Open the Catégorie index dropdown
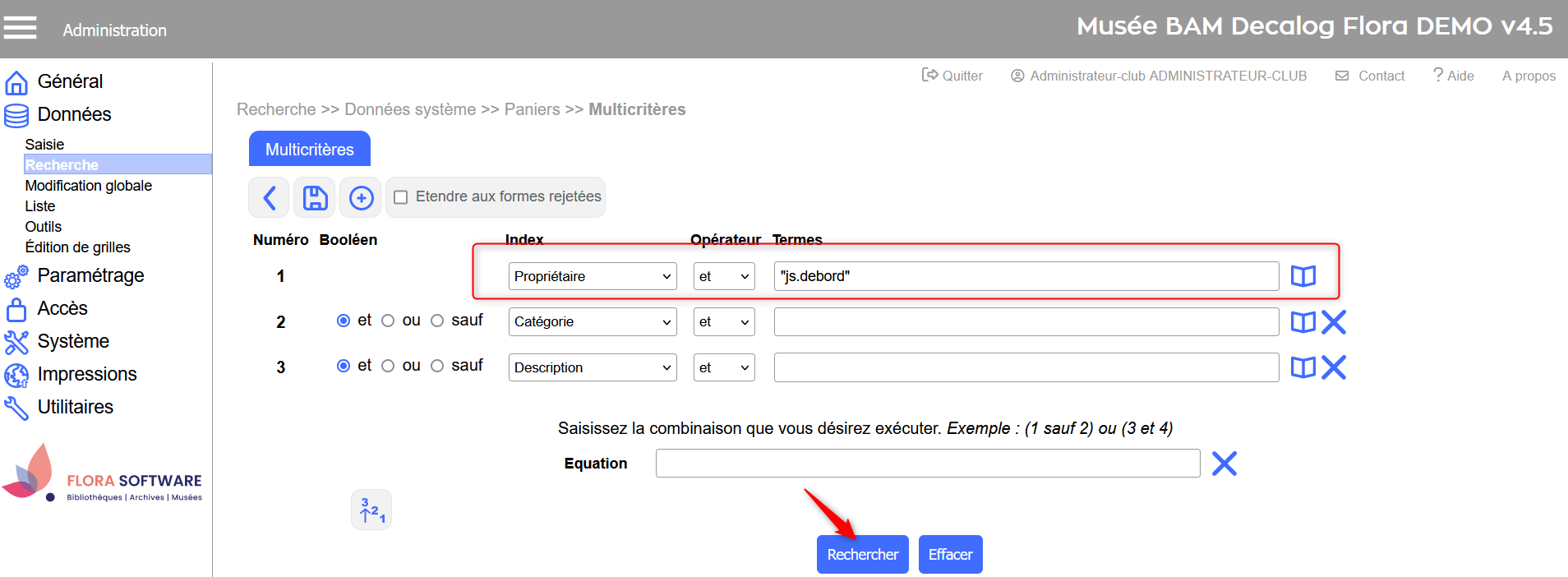Viewport: 1568px width, 577px height. 592,322
